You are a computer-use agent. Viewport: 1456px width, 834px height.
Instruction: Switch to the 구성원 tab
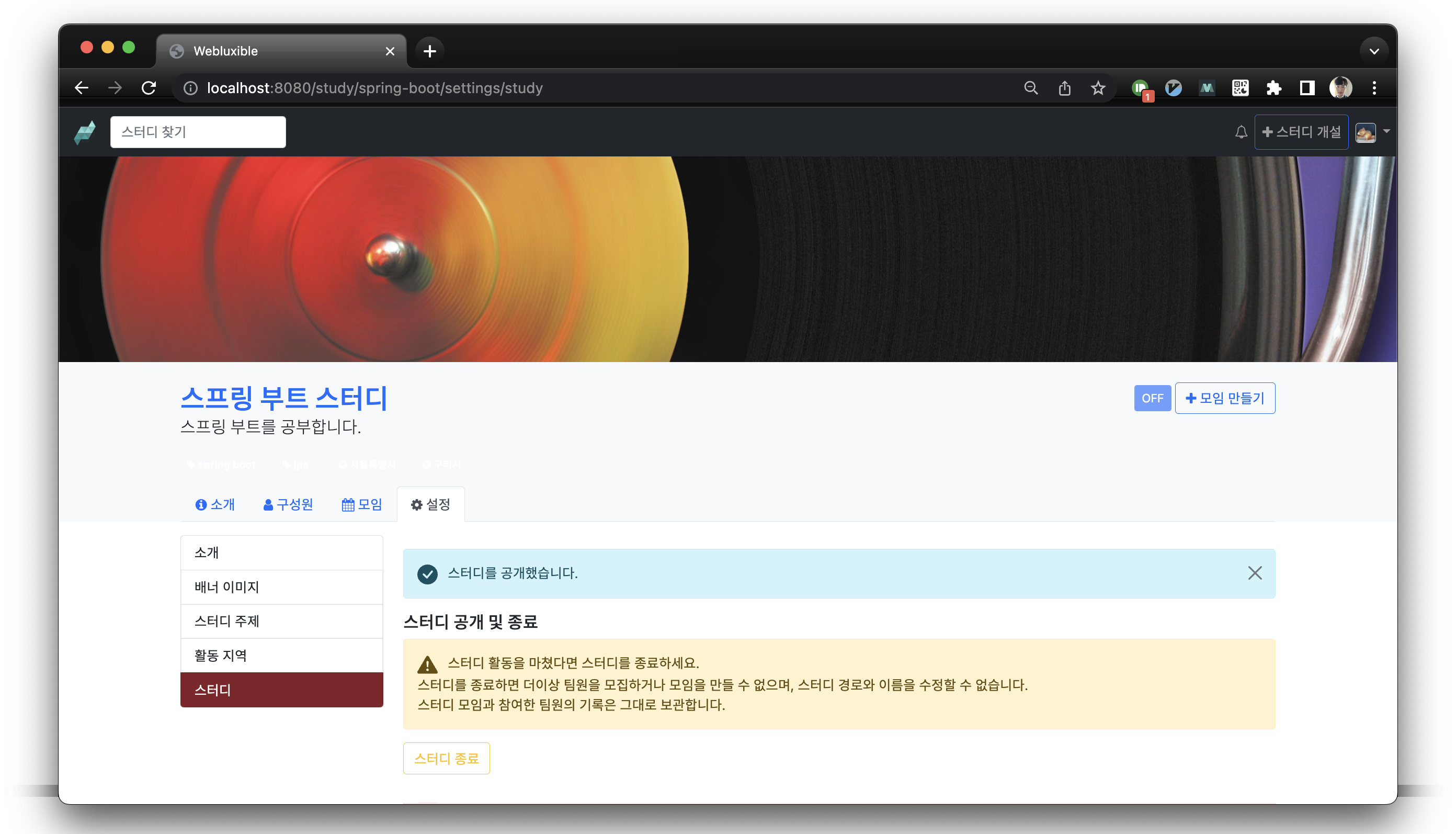tap(288, 505)
